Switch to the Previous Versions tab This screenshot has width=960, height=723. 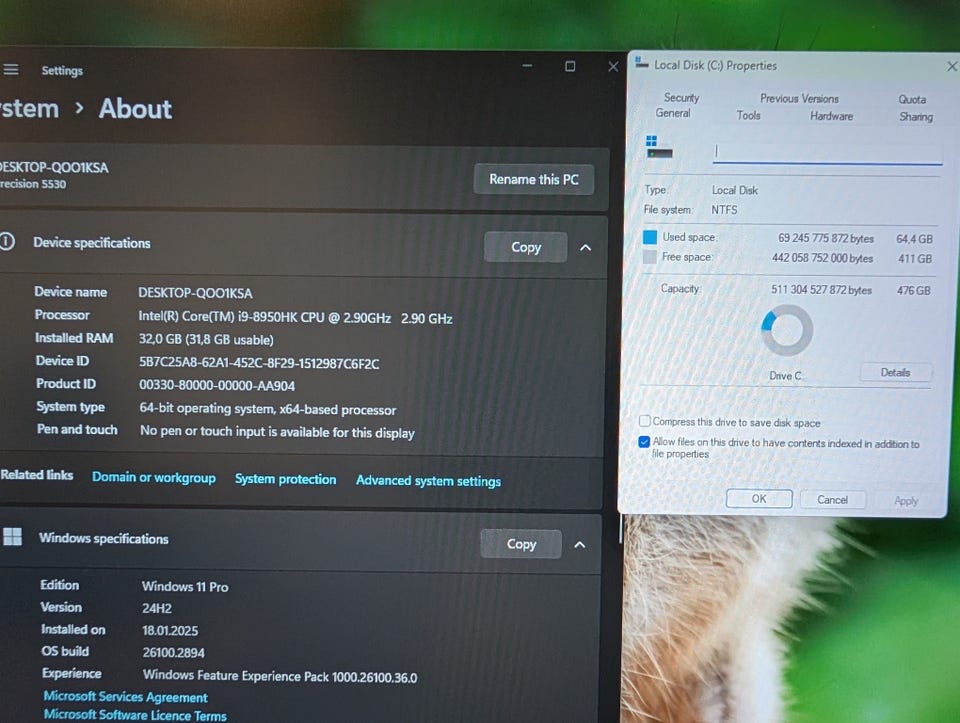799,99
